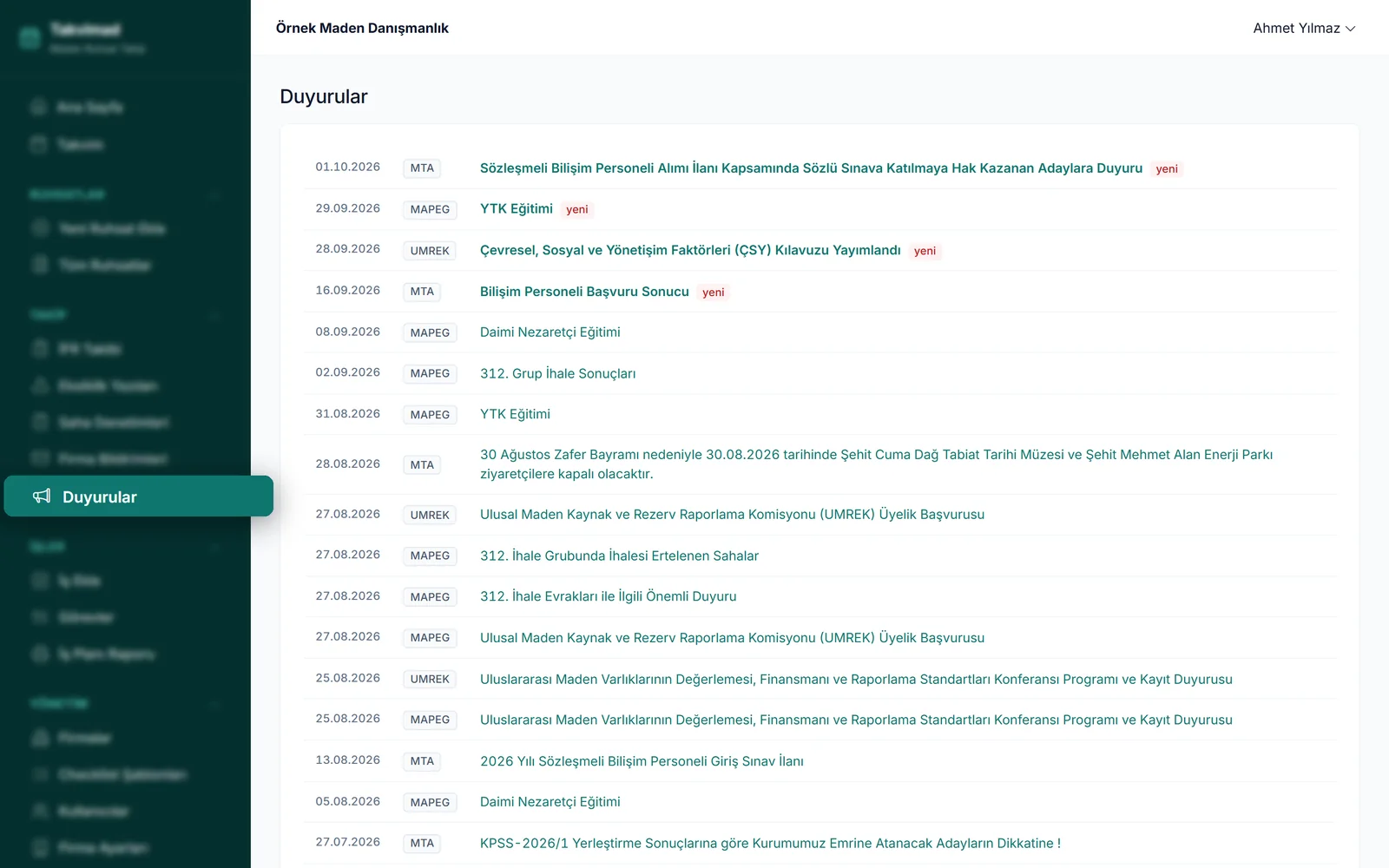
Task: Open the ÇSY Kılavuzu Yayımlandı announcement
Action: coord(690,250)
